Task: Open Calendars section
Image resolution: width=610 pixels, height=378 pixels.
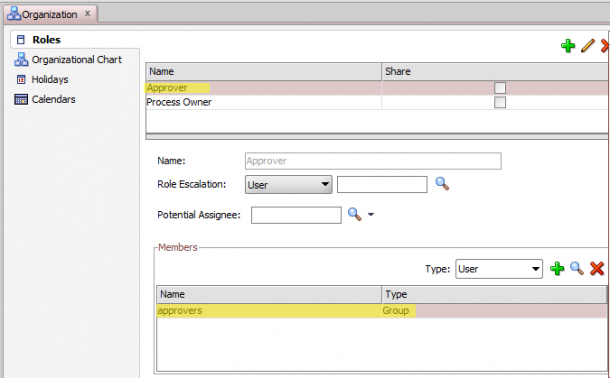Action: [45, 99]
